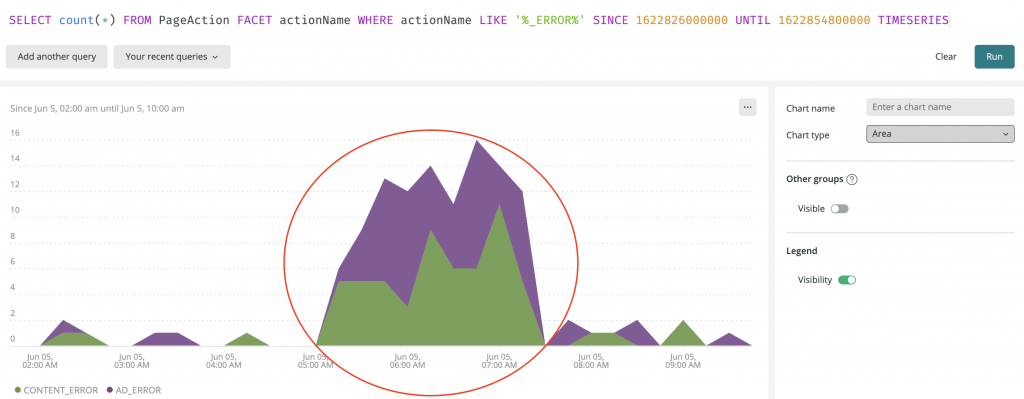
Task: Click the Chart name label
Action: coord(810,108)
